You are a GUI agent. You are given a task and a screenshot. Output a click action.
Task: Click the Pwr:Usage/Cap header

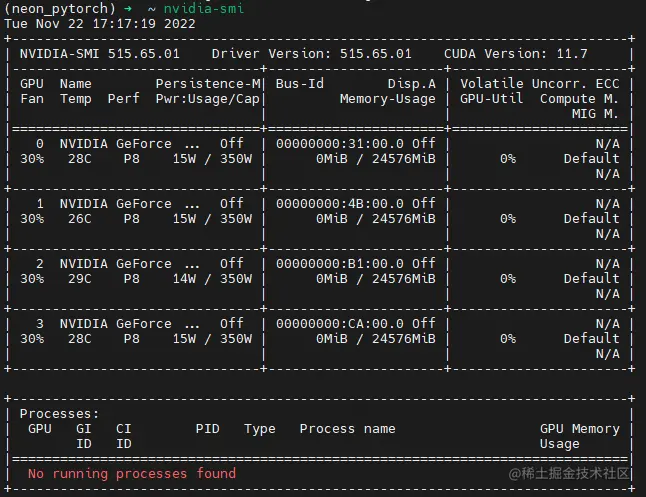tap(208, 99)
